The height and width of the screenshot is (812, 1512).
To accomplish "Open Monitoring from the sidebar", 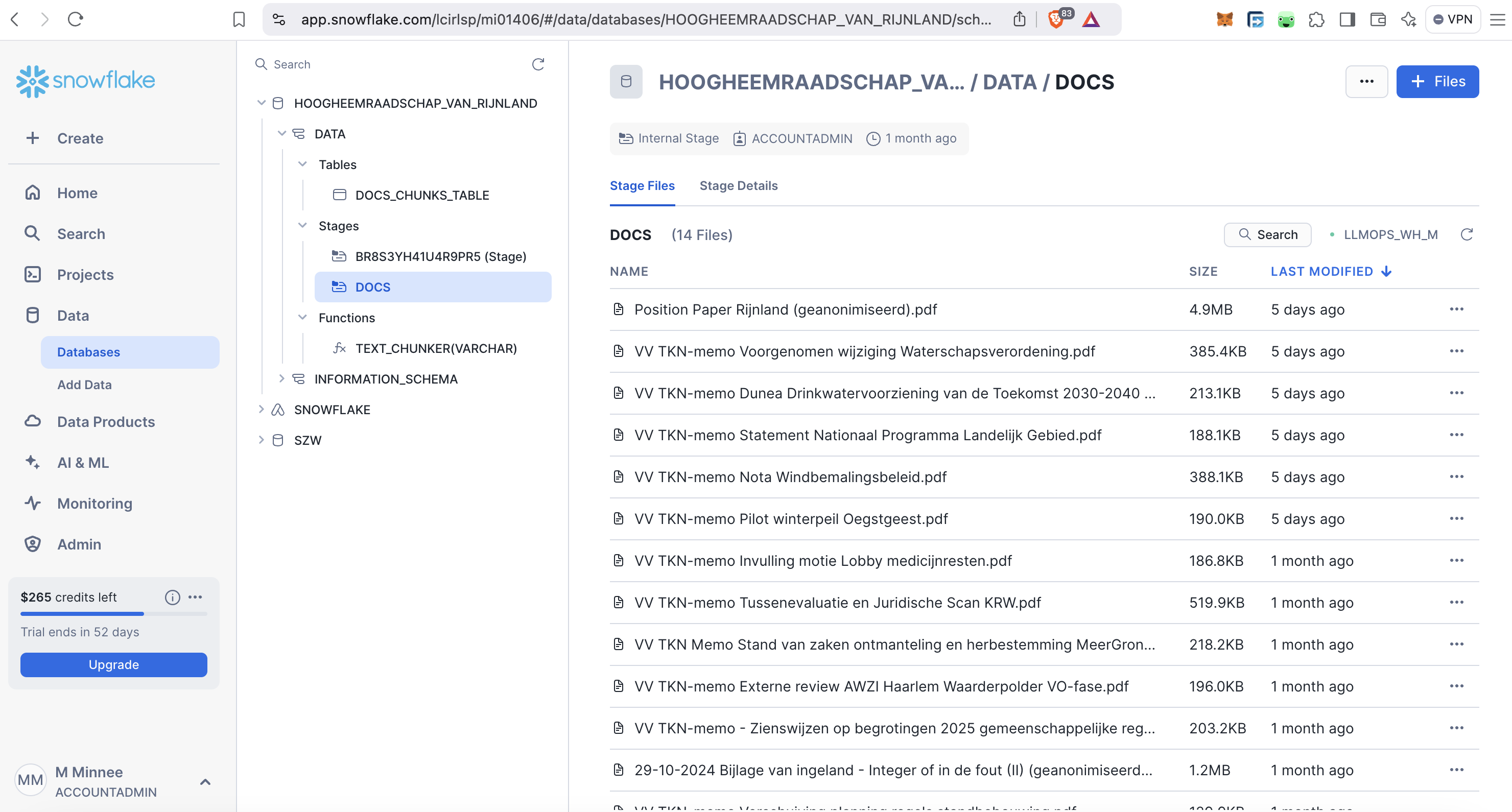I will [94, 504].
